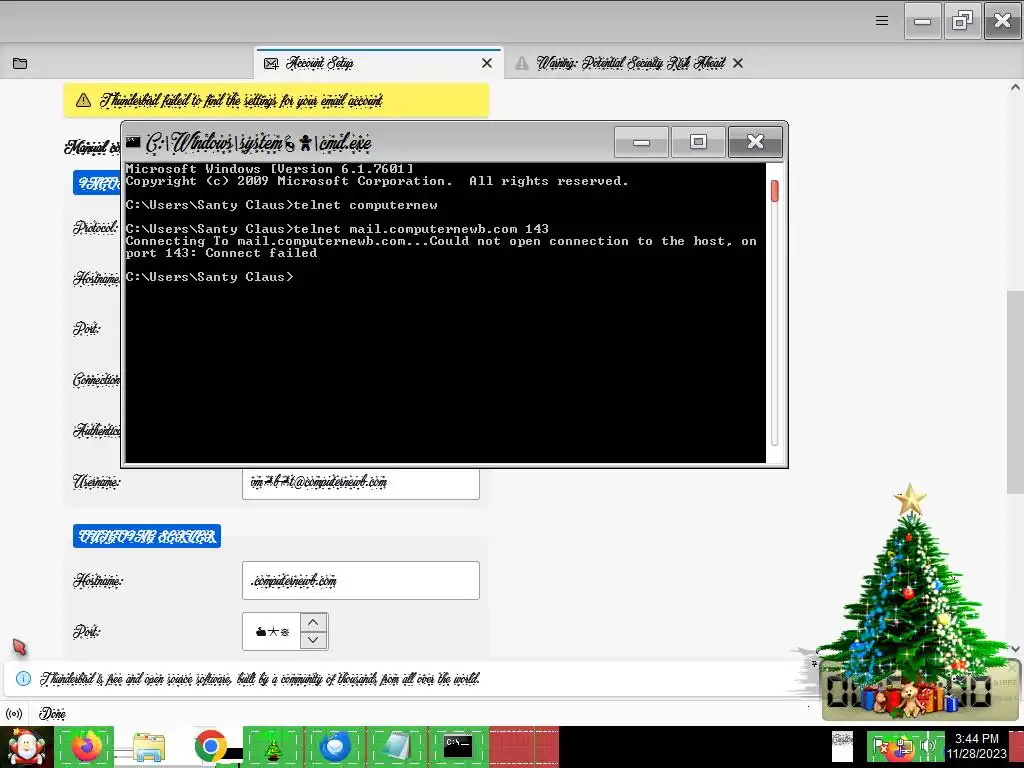Click the Username input field

(360, 483)
